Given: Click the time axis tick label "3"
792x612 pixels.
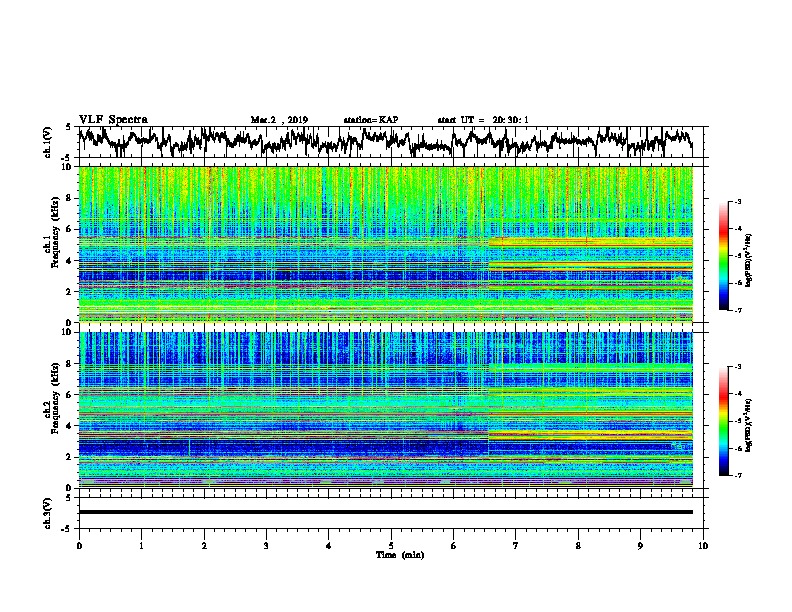Looking at the screenshot, I should 266,546.
